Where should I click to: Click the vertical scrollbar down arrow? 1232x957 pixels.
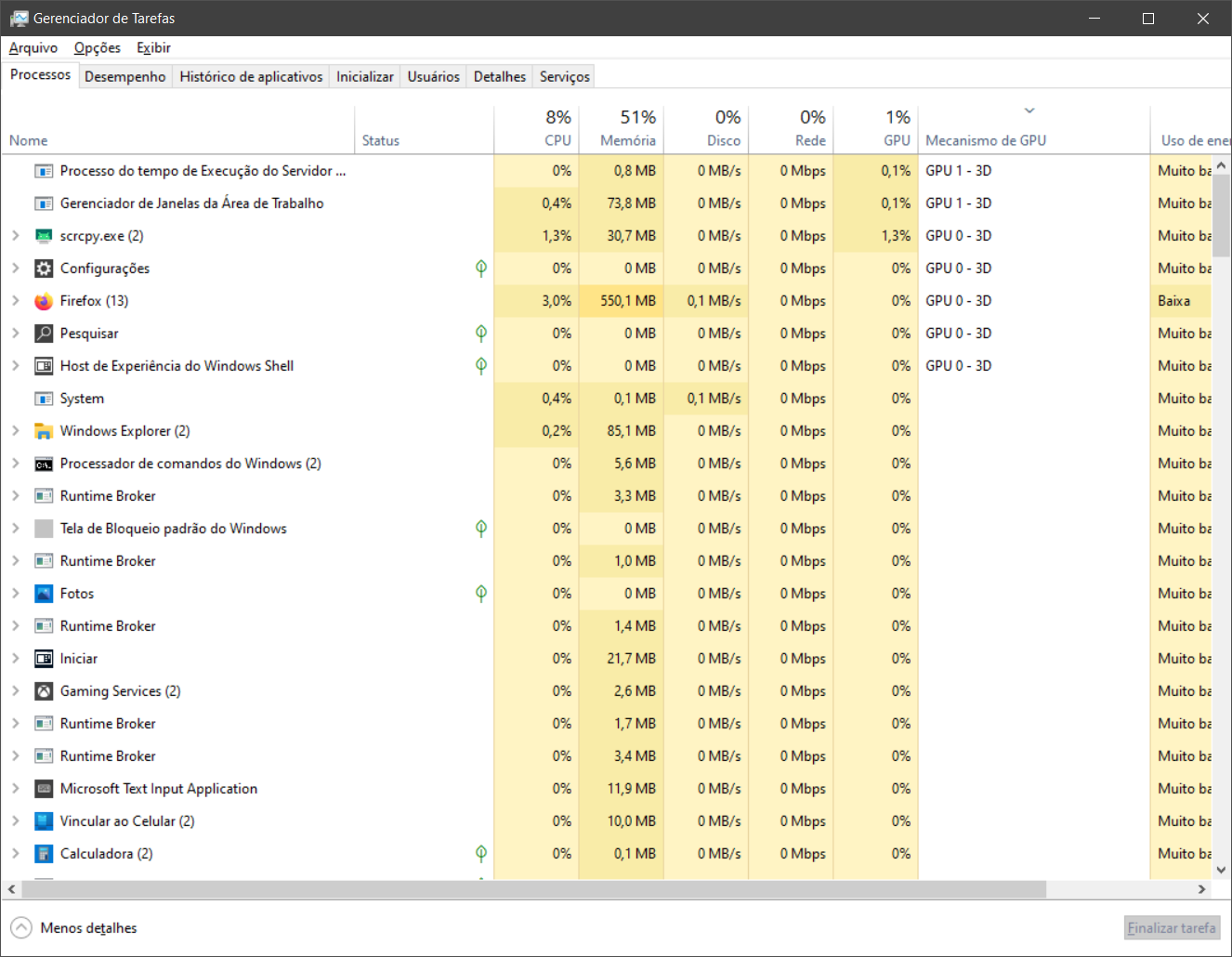pyautogui.click(x=1221, y=871)
